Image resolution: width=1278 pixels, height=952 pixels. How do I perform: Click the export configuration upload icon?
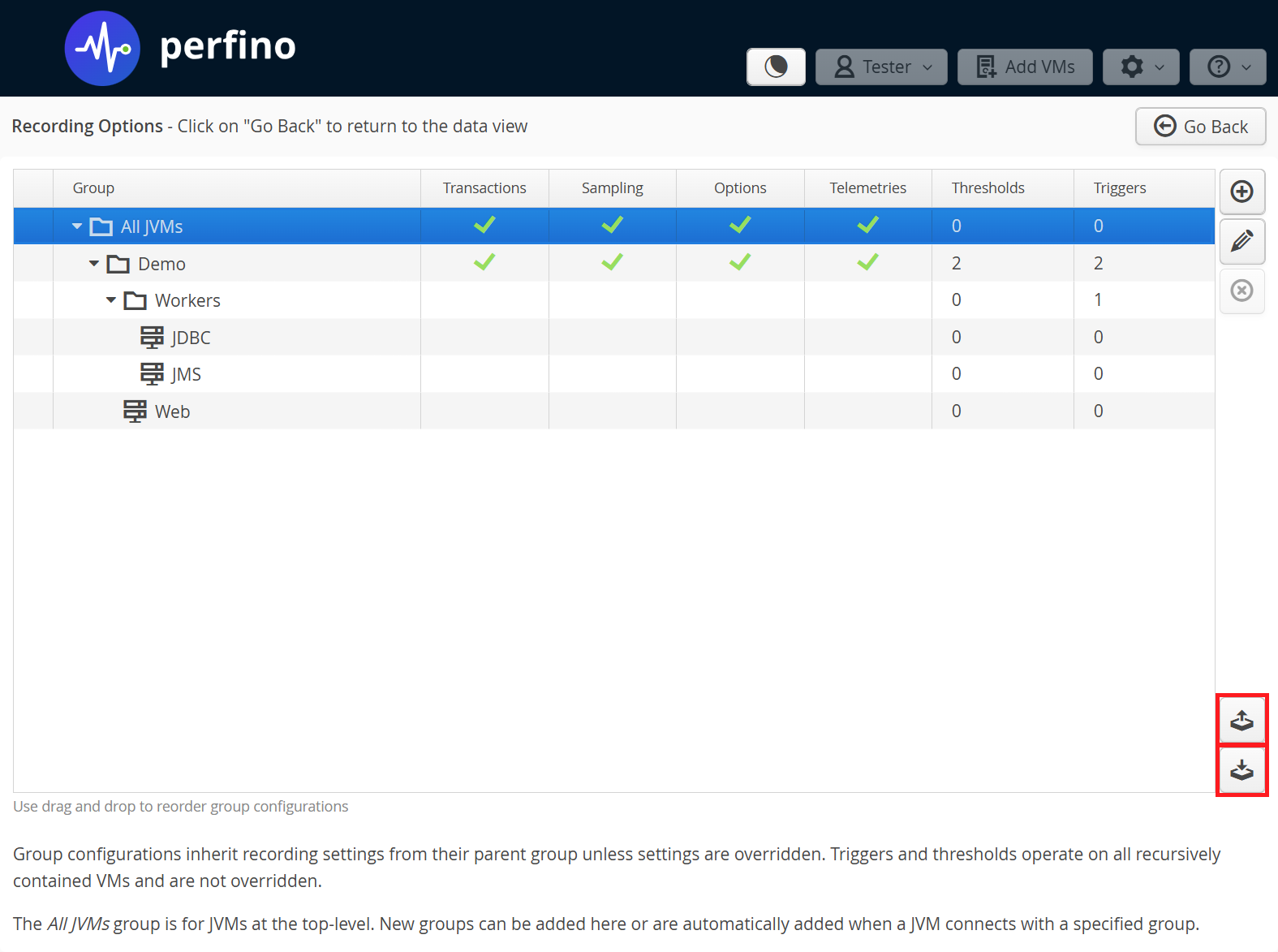pos(1241,720)
